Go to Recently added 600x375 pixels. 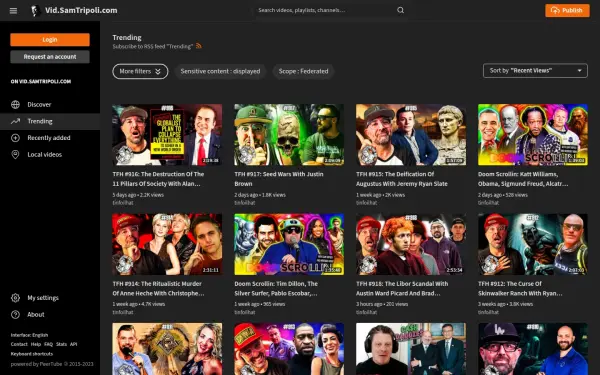[50, 138]
